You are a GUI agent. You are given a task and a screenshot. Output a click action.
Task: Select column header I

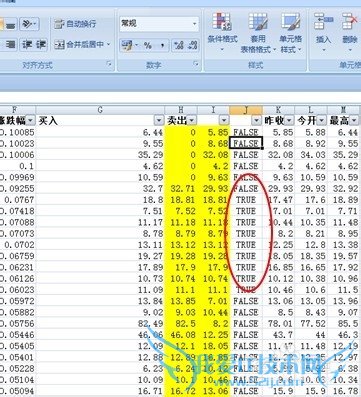pyautogui.click(x=213, y=110)
